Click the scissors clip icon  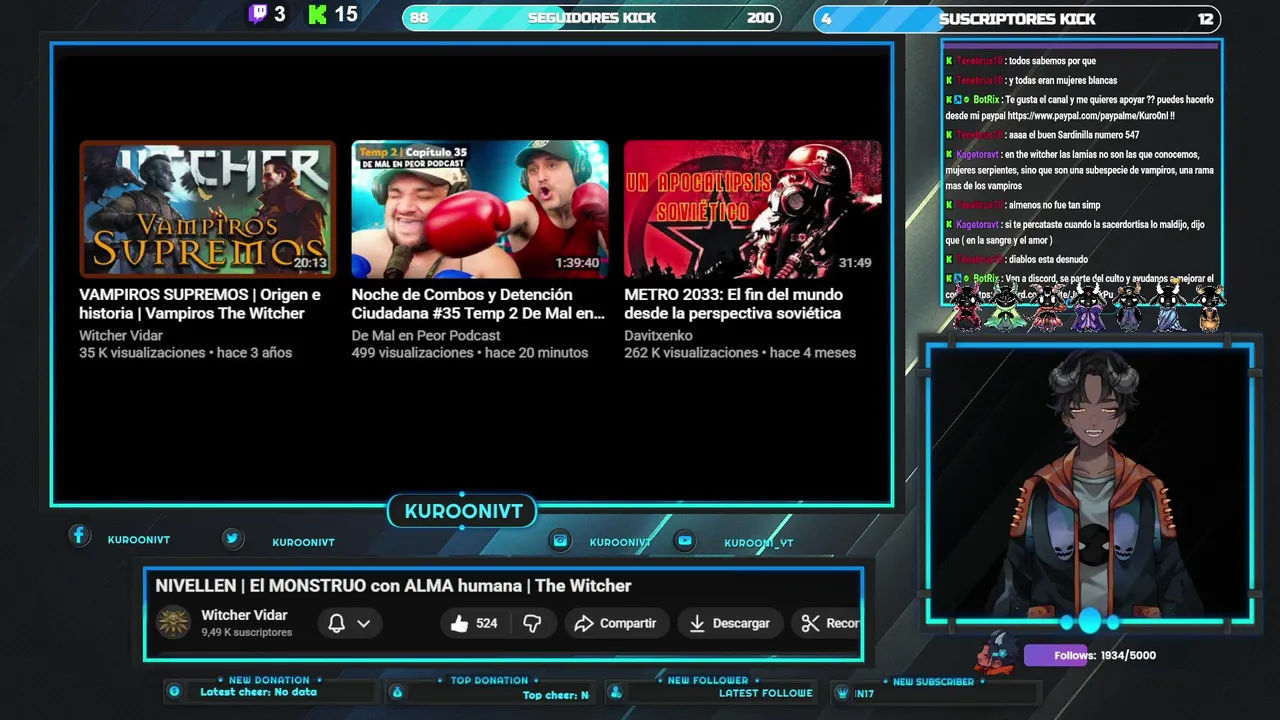click(810, 623)
